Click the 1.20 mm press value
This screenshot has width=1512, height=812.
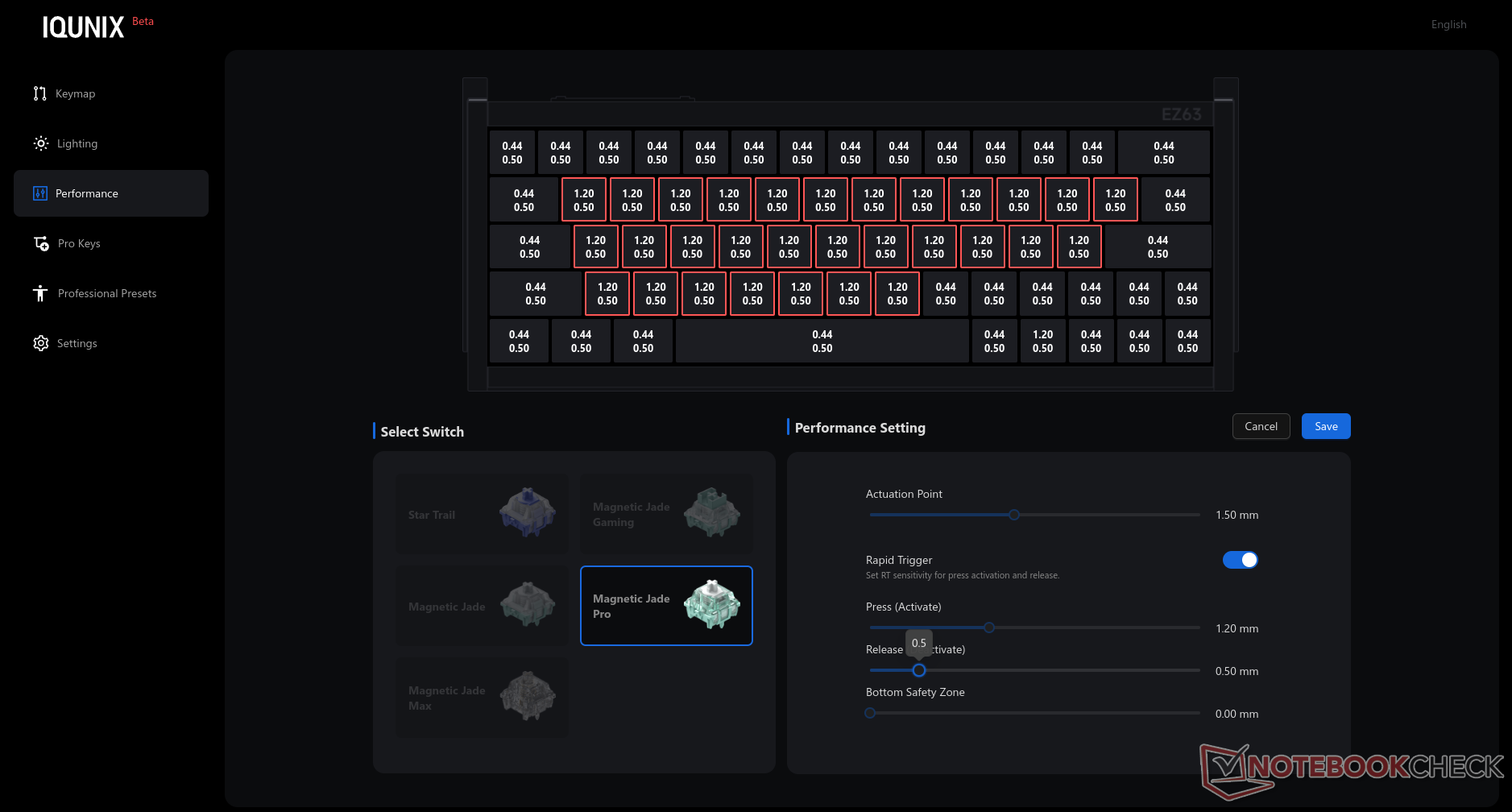tap(1237, 628)
